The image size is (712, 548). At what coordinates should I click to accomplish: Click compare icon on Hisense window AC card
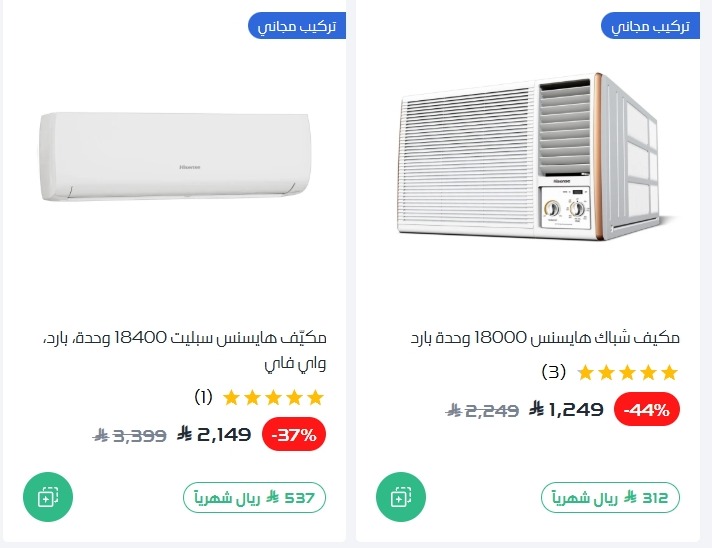click(x=401, y=497)
